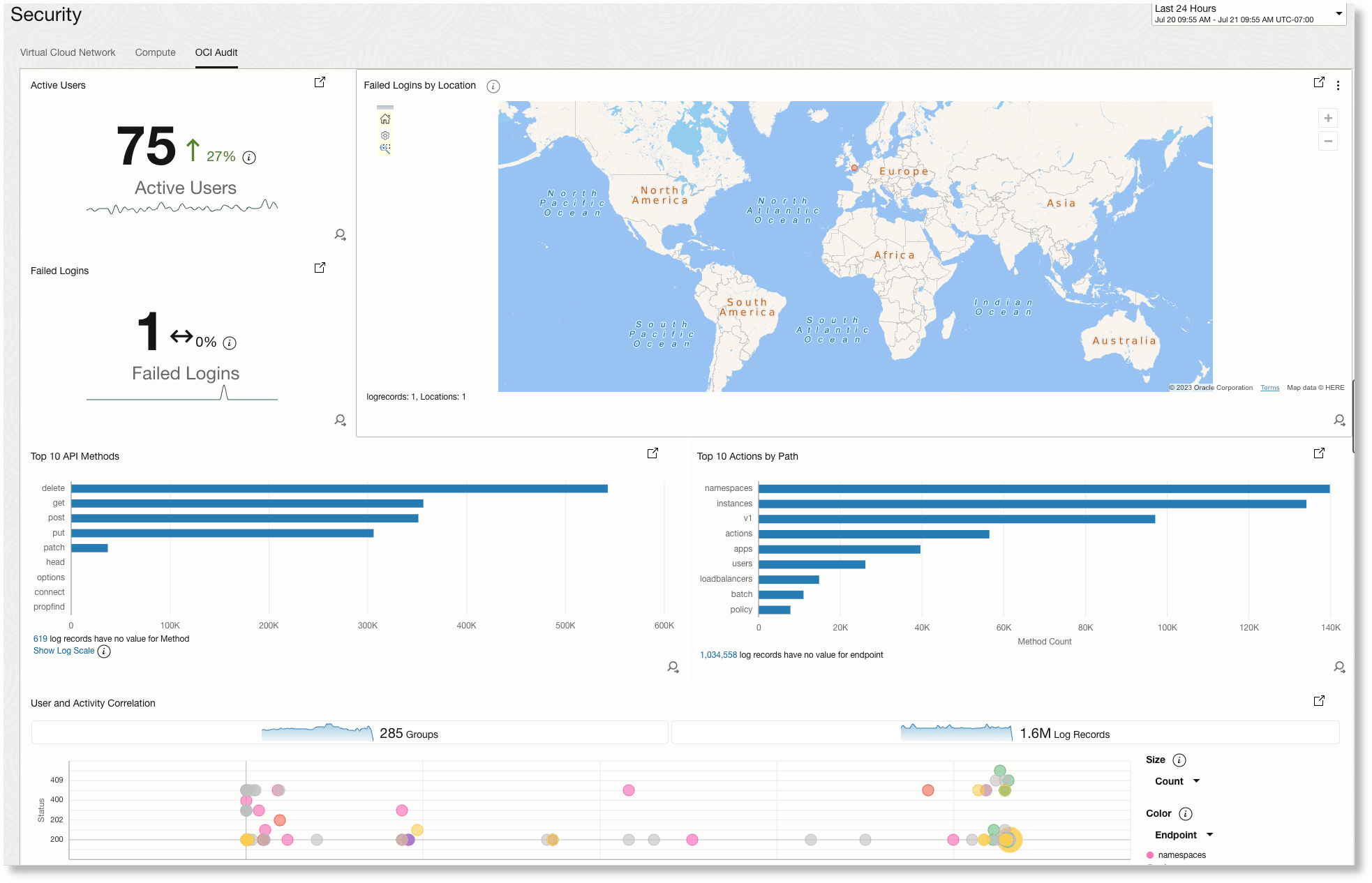Click the drilldown magnifier under Failed Logins
The width and height of the screenshot is (1372, 883).
[x=340, y=420]
